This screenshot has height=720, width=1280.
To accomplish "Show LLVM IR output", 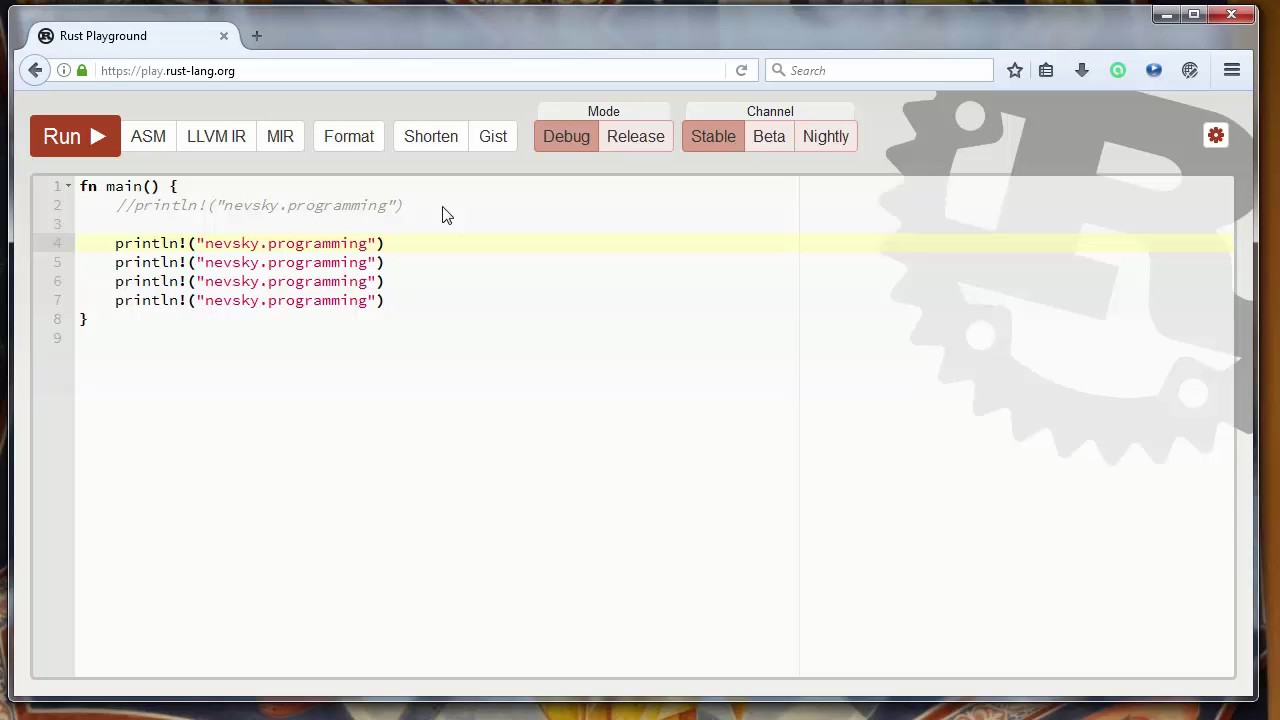I will coord(216,136).
